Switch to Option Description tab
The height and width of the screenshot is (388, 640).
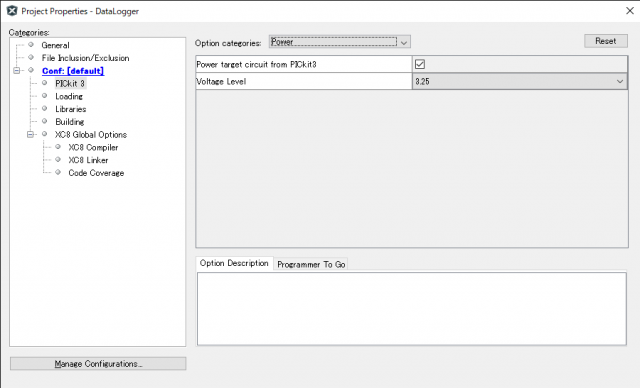click(x=234, y=263)
